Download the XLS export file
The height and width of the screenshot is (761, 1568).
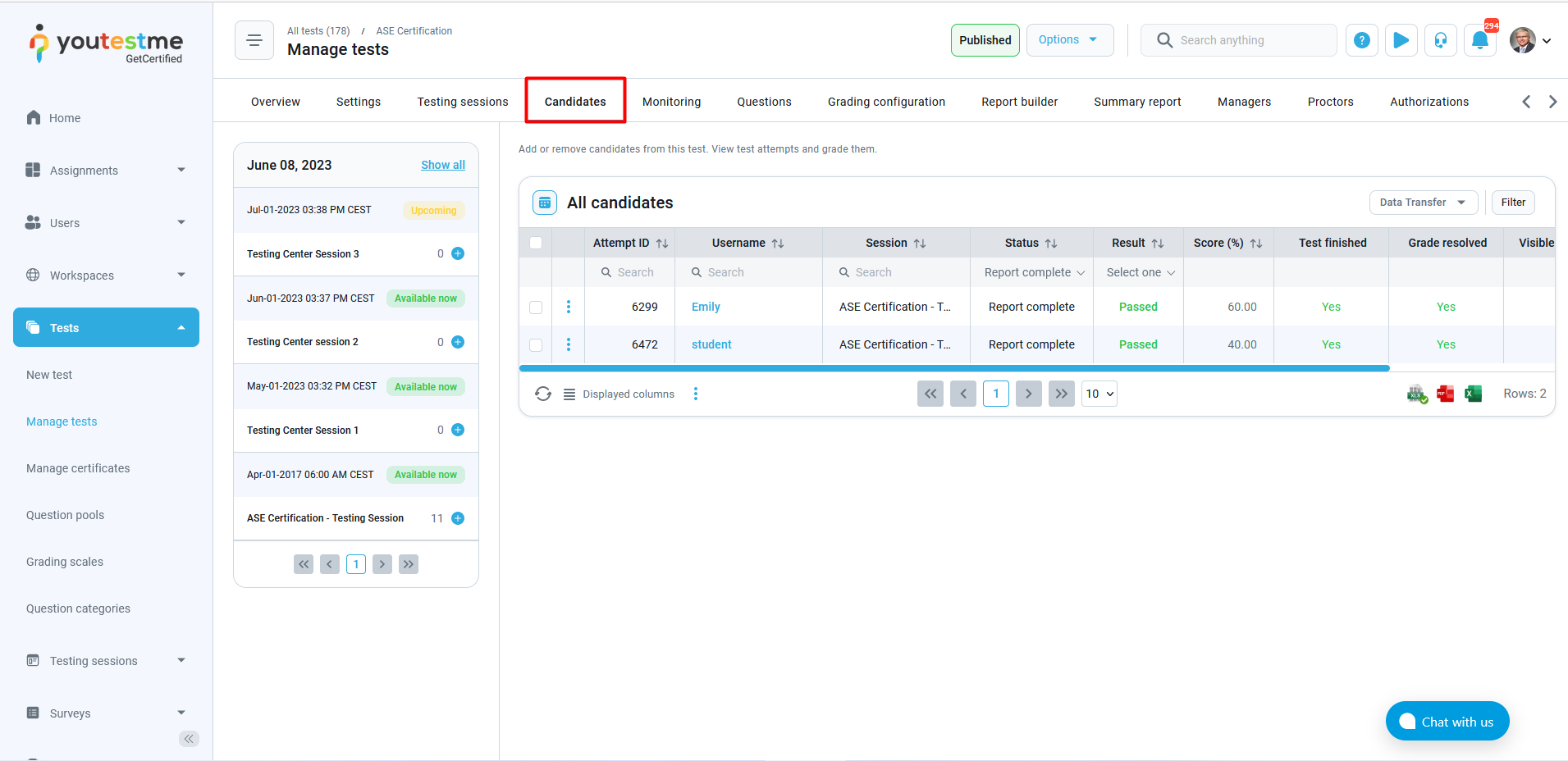1417,394
